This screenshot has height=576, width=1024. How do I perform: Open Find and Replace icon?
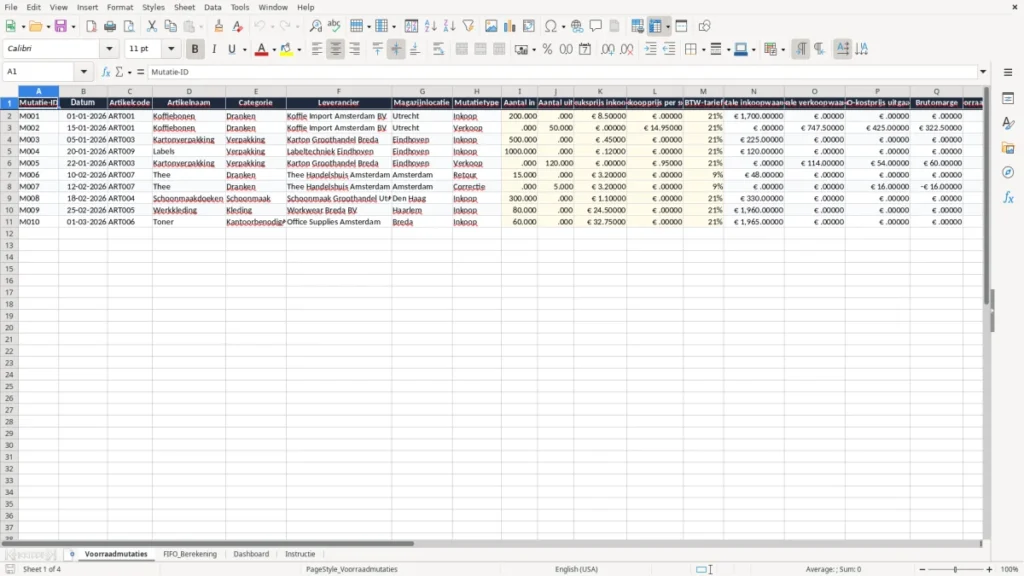point(315,26)
